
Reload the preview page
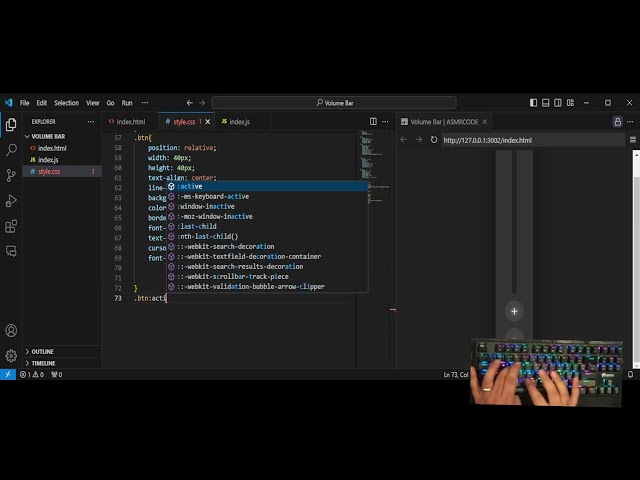(434, 140)
